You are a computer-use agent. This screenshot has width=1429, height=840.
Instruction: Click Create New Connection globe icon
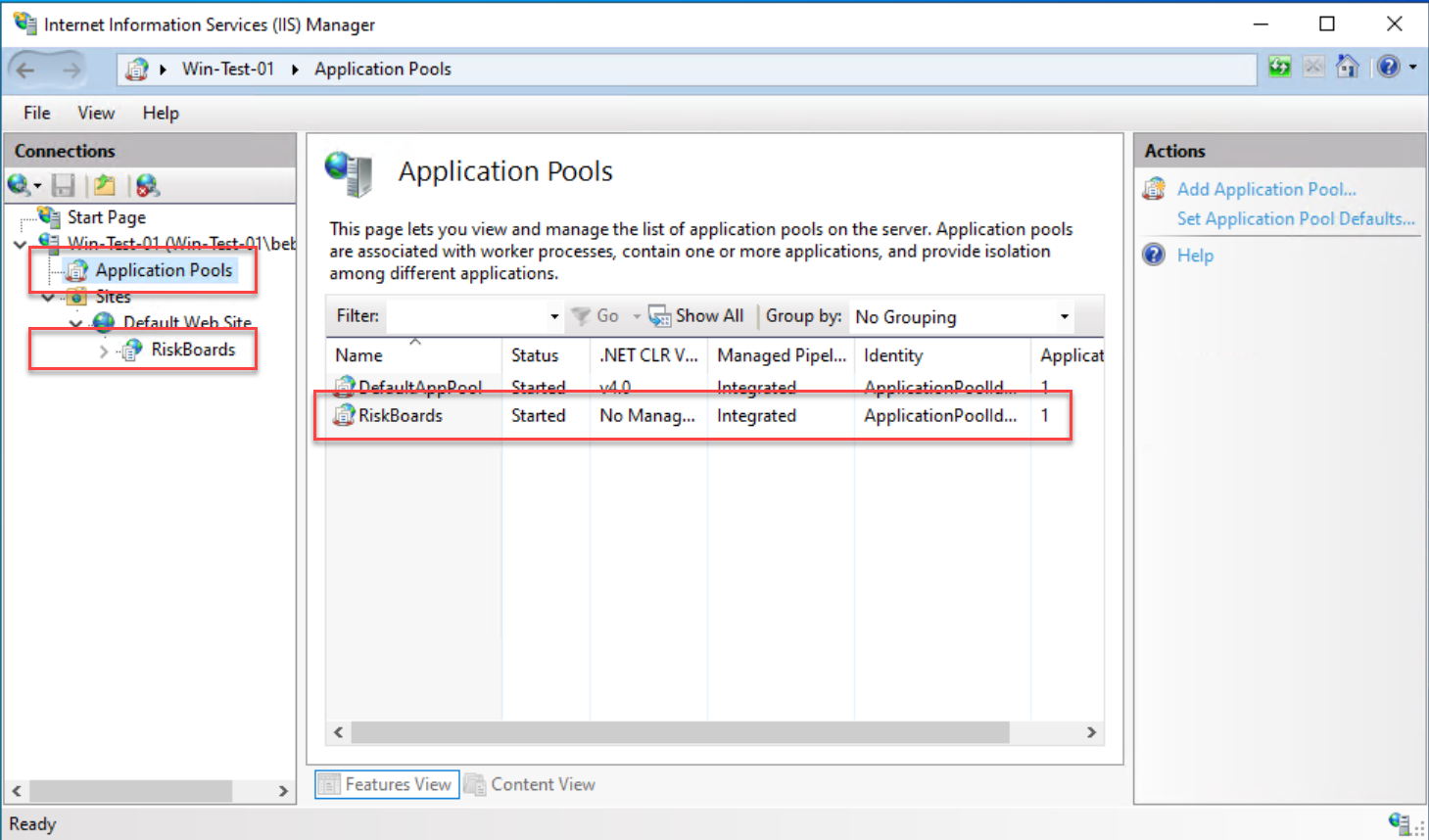(19, 184)
